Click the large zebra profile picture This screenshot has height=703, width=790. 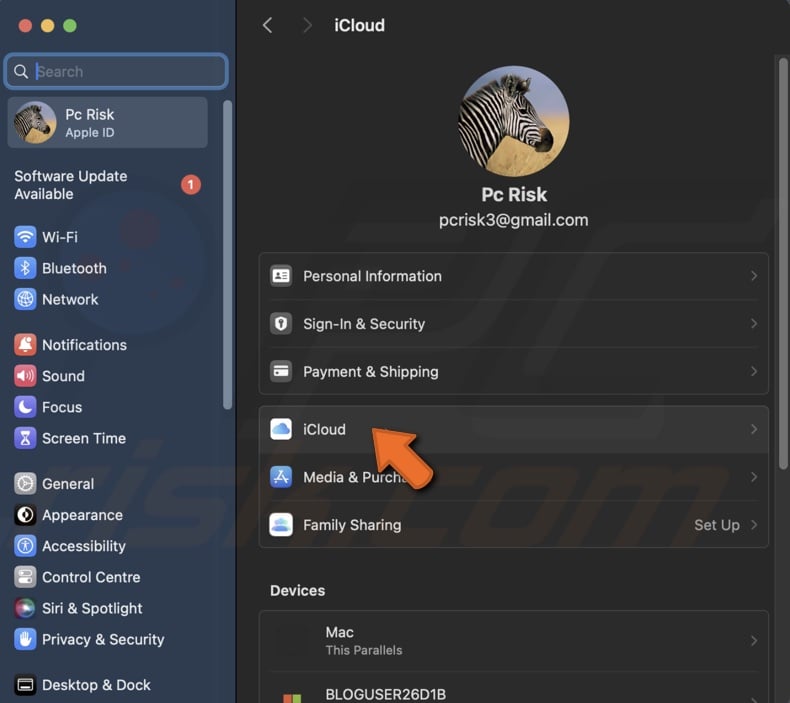pos(513,121)
